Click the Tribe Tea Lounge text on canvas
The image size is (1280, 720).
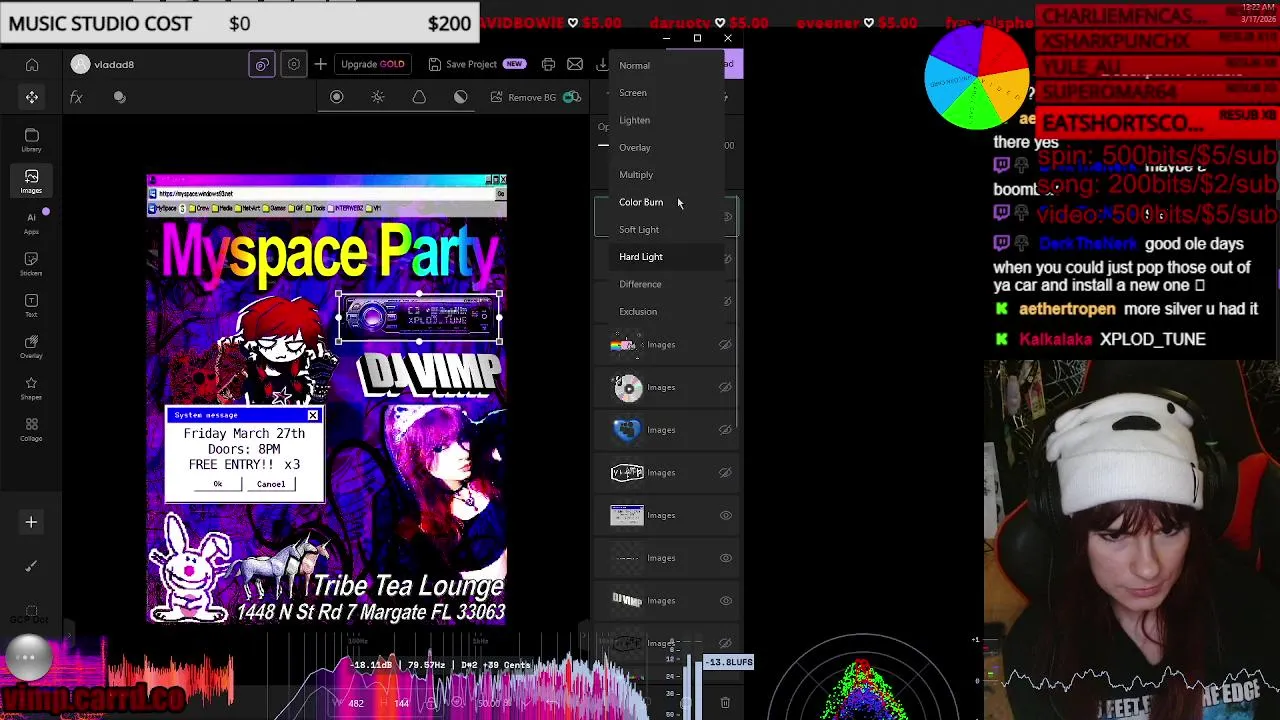pos(408,586)
